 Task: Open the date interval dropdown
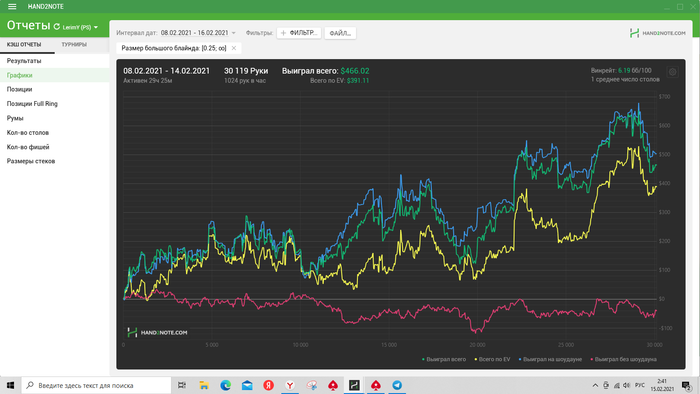(x=198, y=33)
